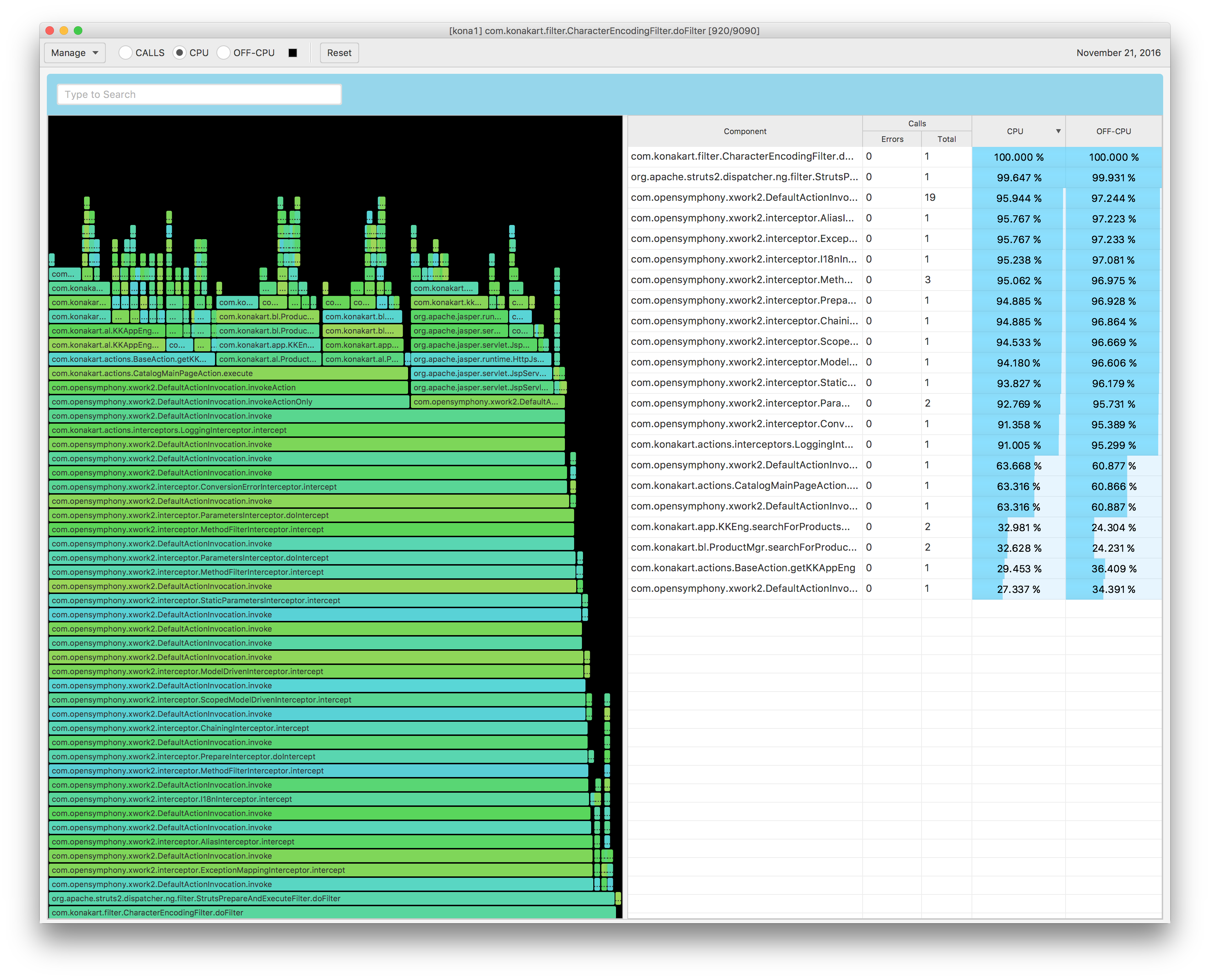Select the KKEng.searchForProducts table row
Viewport: 1210px width, 980px height.
[895, 527]
